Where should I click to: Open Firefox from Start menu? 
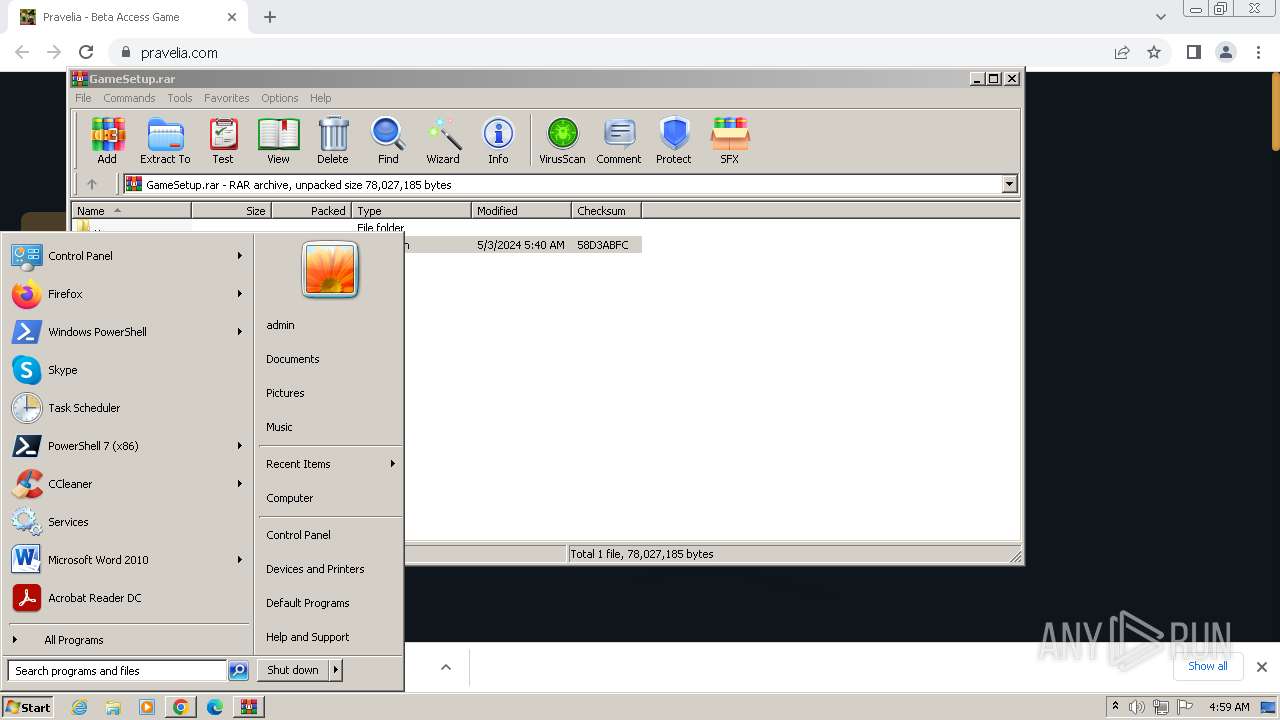(x=127, y=294)
